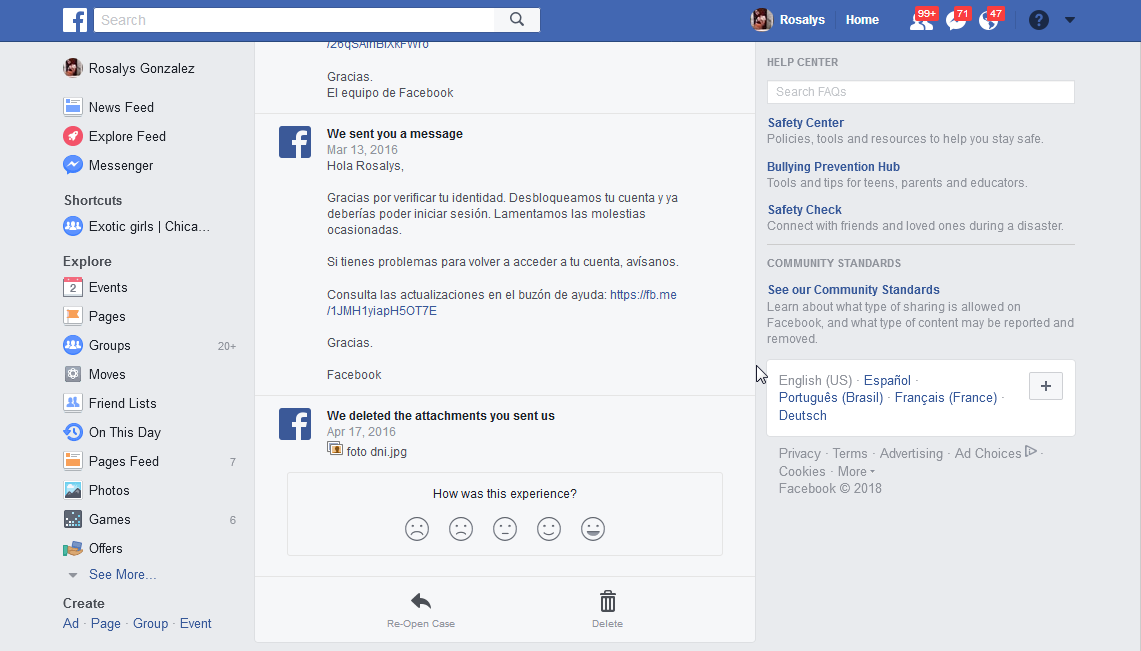Click the Re-Open Case button
This screenshot has height=651, width=1141.
[x=421, y=610]
